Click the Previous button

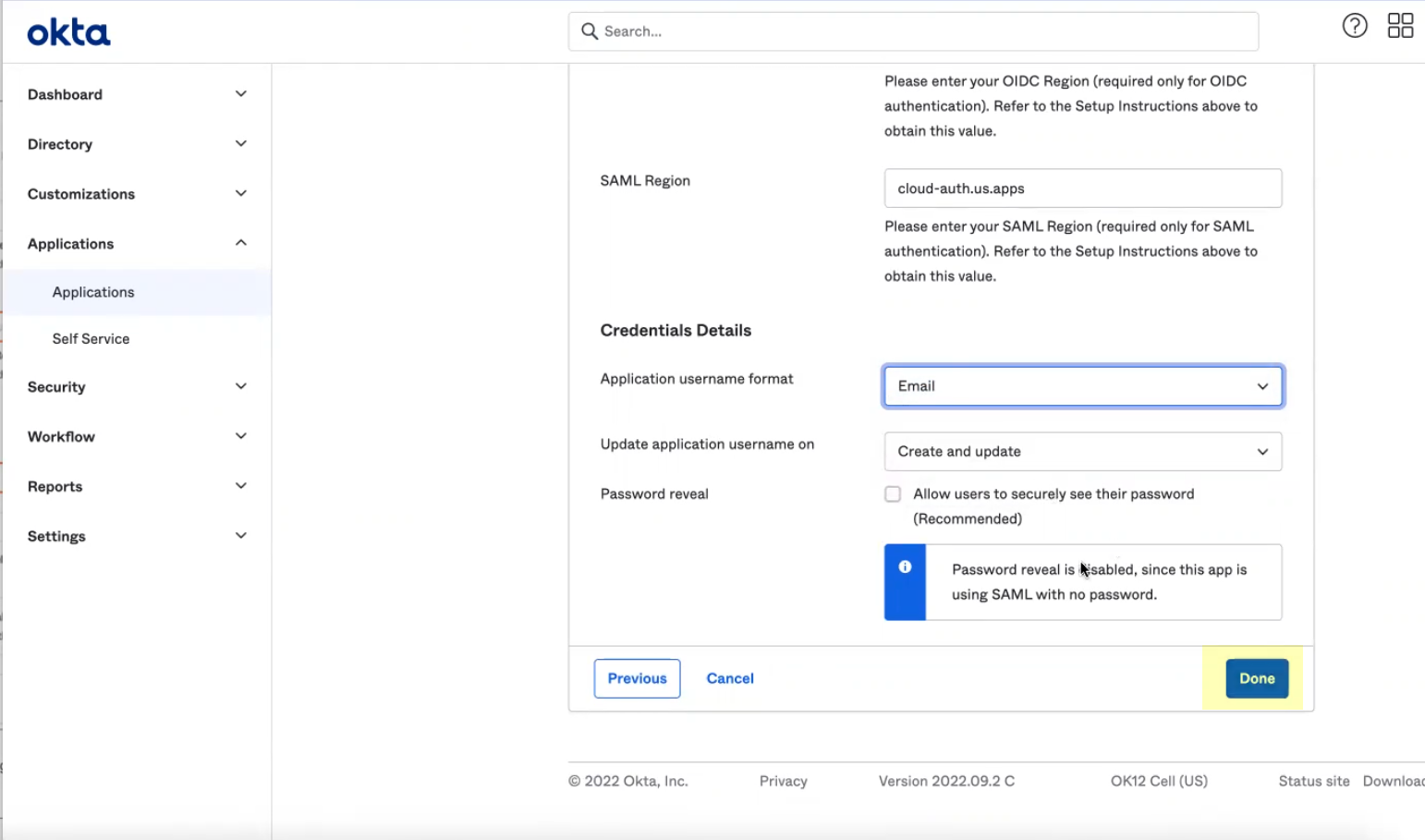pos(637,678)
